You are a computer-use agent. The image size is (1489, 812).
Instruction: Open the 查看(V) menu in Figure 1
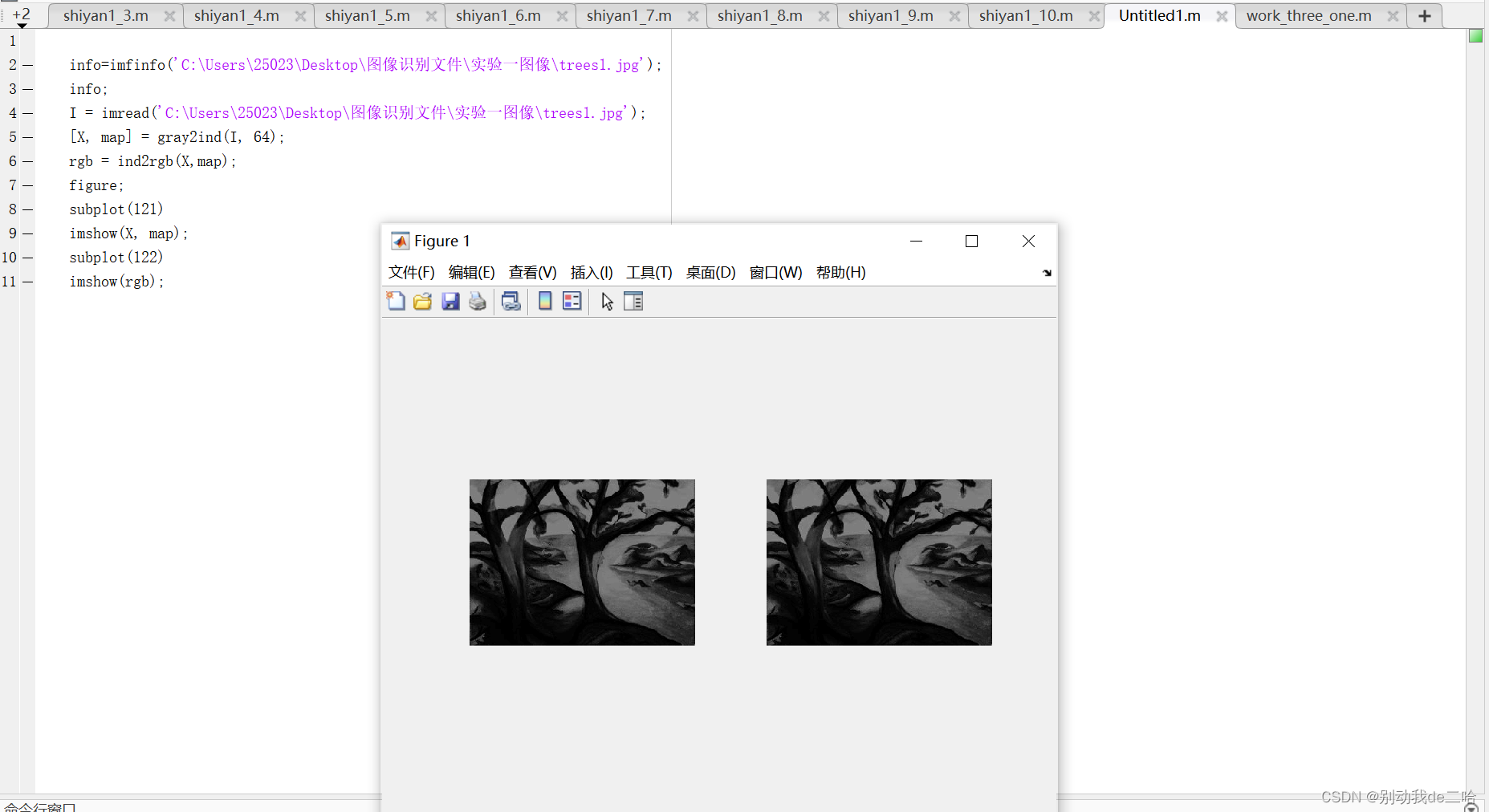pos(533,273)
